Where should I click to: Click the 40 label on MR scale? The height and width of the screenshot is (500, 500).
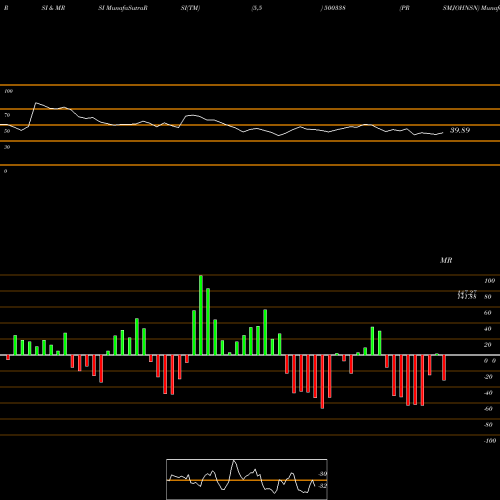488,329
